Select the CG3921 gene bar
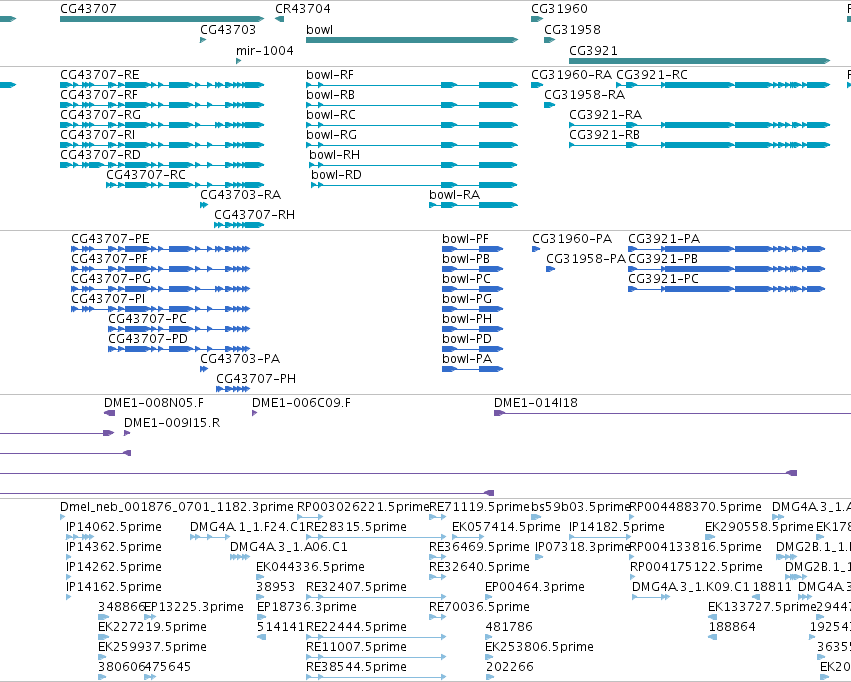This screenshot has width=851, height=682. [700, 61]
